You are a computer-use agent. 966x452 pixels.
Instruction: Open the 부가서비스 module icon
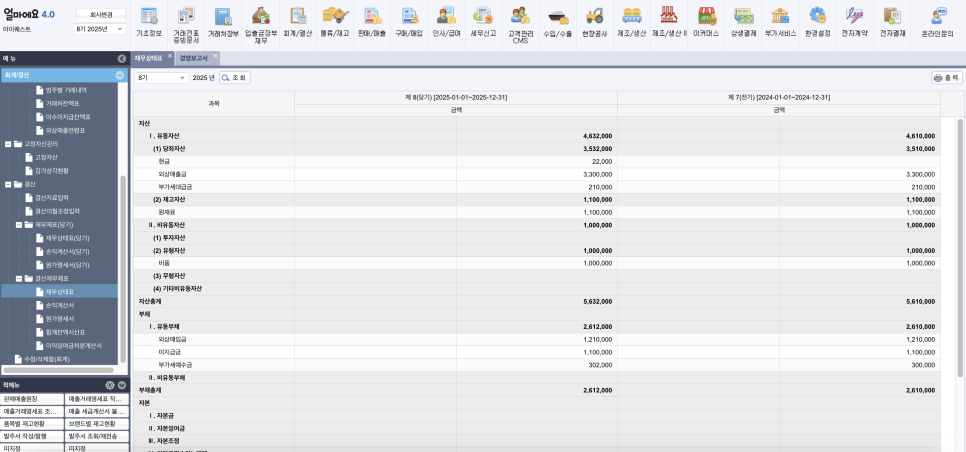[781, 17]
